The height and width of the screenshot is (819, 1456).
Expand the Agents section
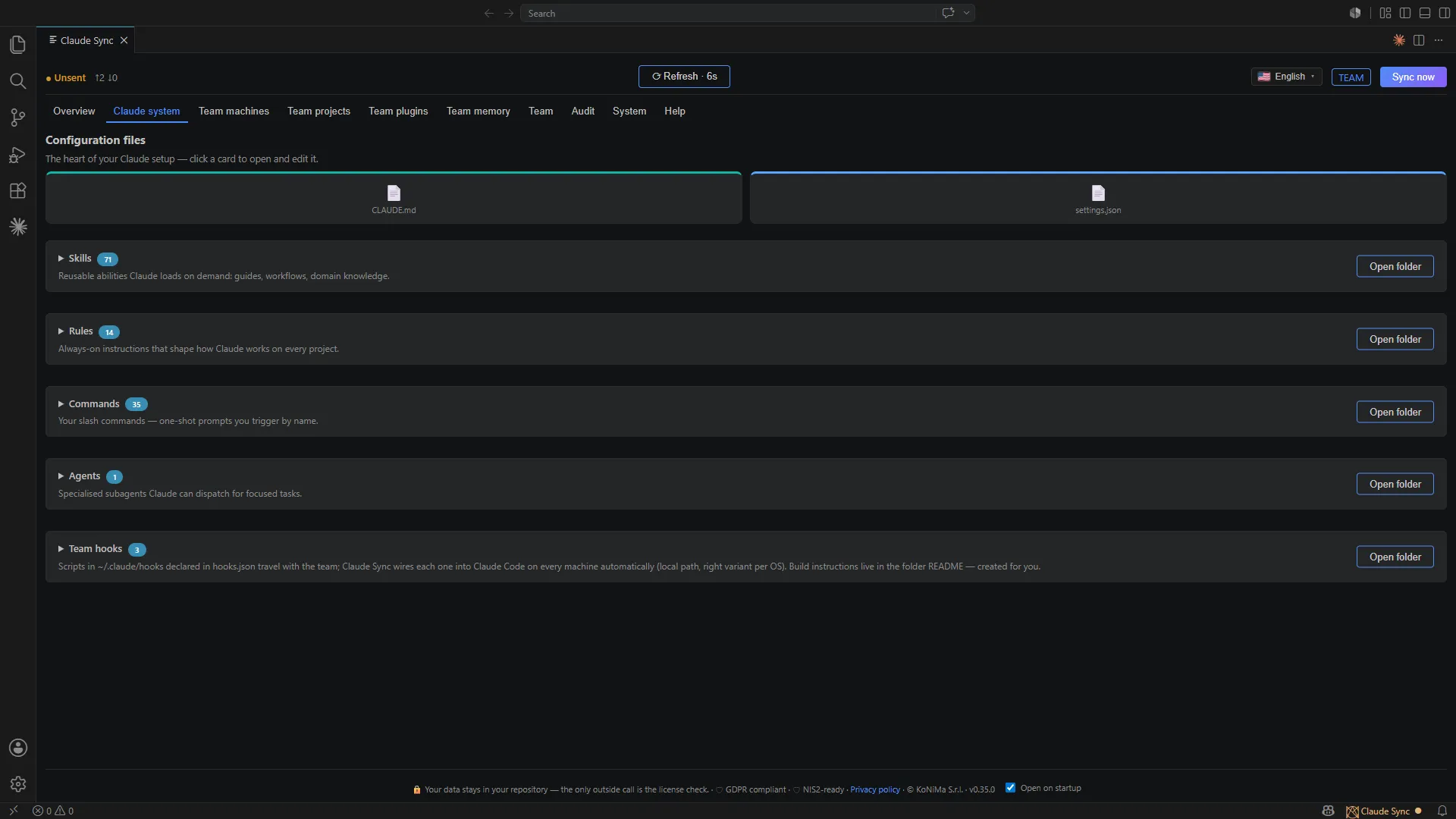point(61,476)
